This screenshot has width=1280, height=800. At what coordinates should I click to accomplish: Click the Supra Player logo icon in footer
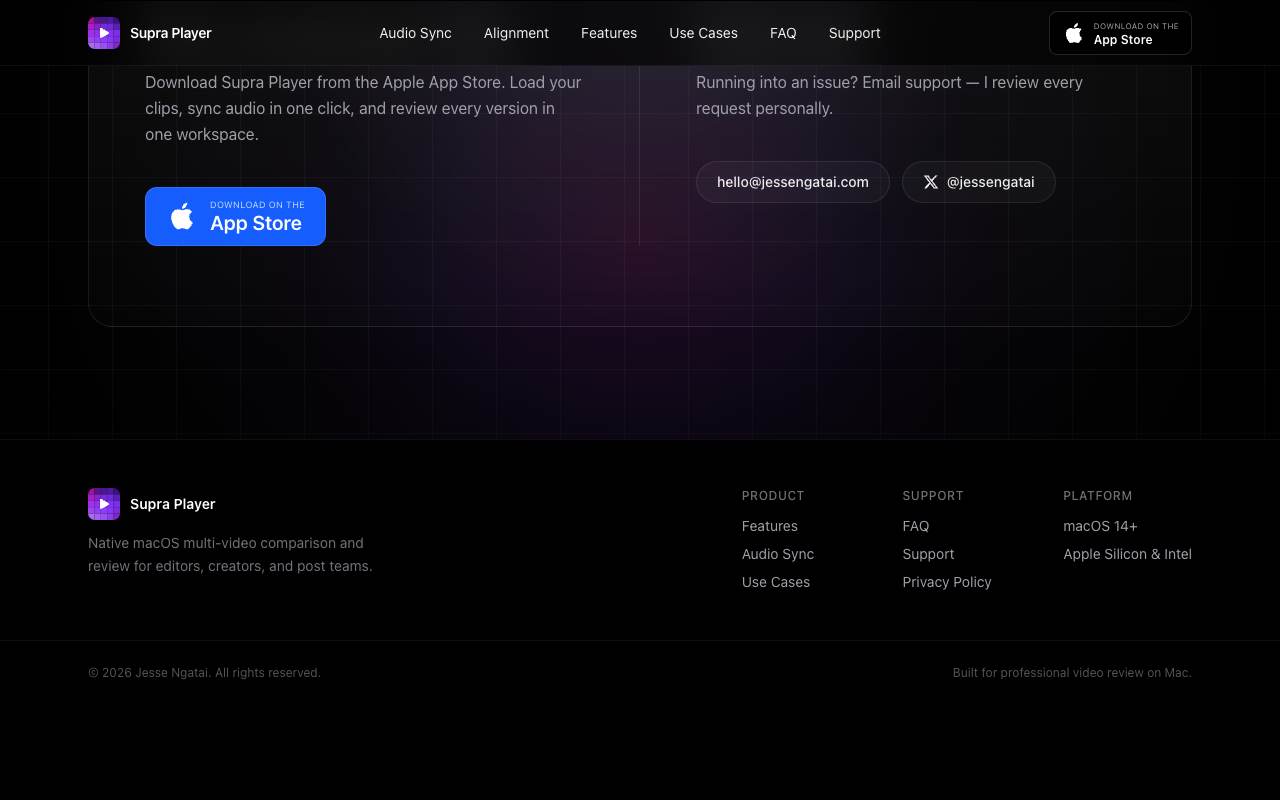point(104,504)
